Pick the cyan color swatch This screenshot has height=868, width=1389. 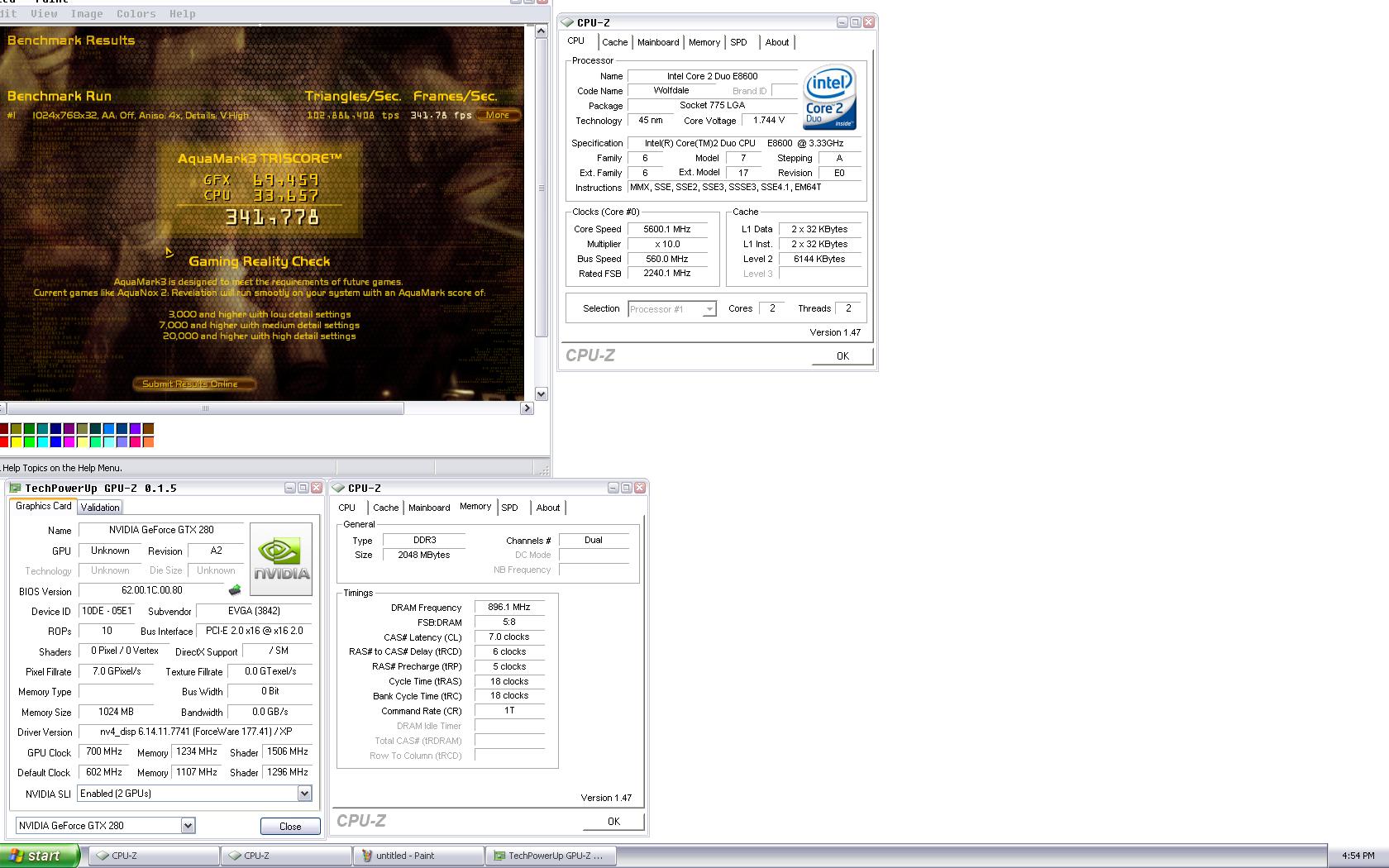click(x=44, y=442)
